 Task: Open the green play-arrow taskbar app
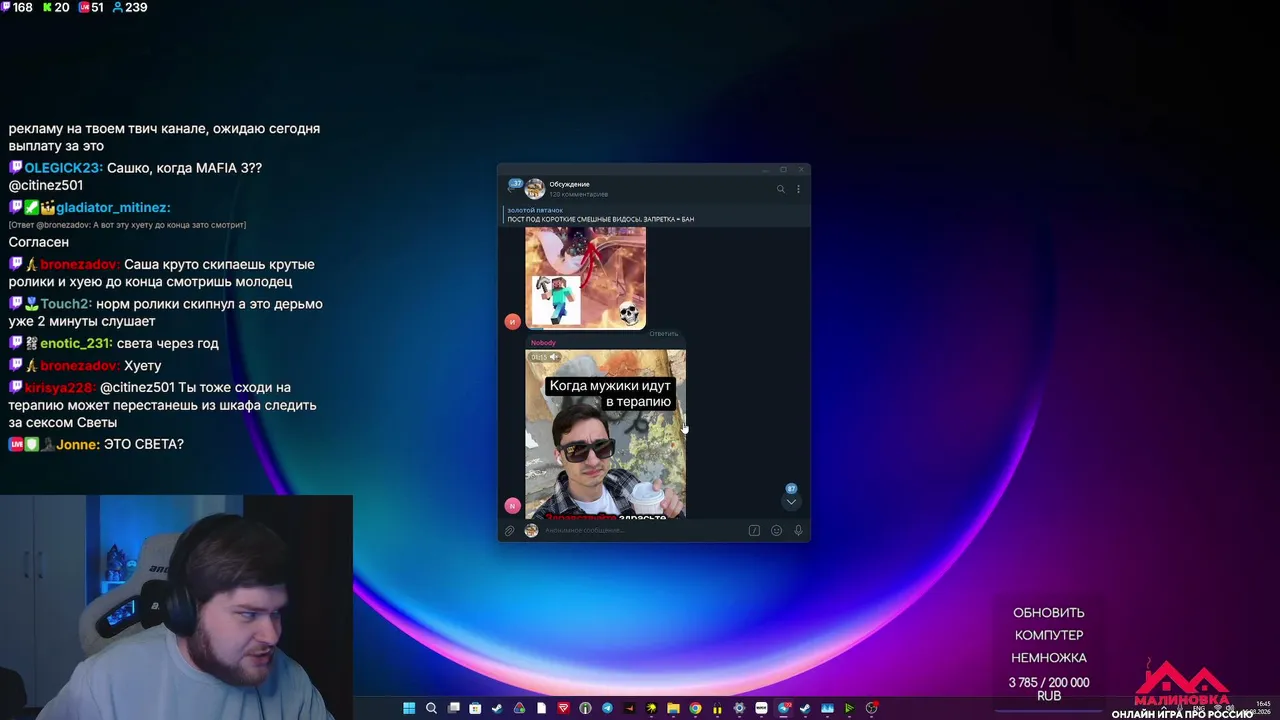tap(849, 709)
